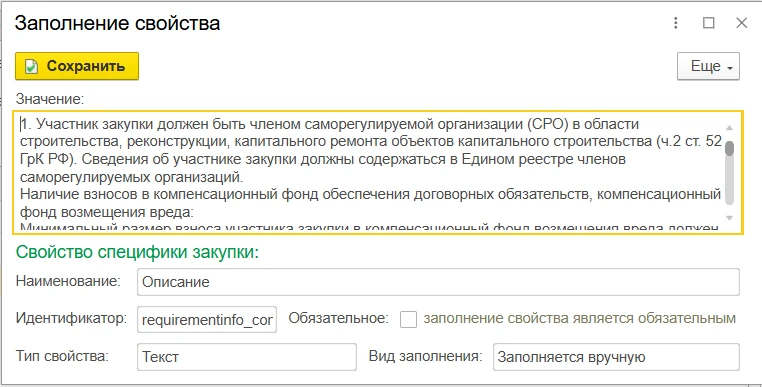Click the Сохранить button
Screen dimensions: 762x387
point(77,66)
